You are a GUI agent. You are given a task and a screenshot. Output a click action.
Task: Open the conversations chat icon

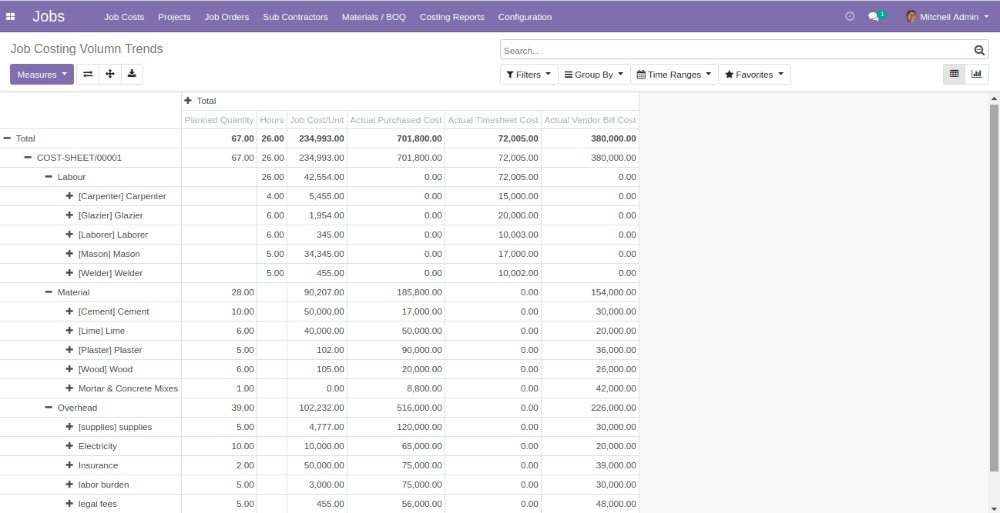click(874, 17)
